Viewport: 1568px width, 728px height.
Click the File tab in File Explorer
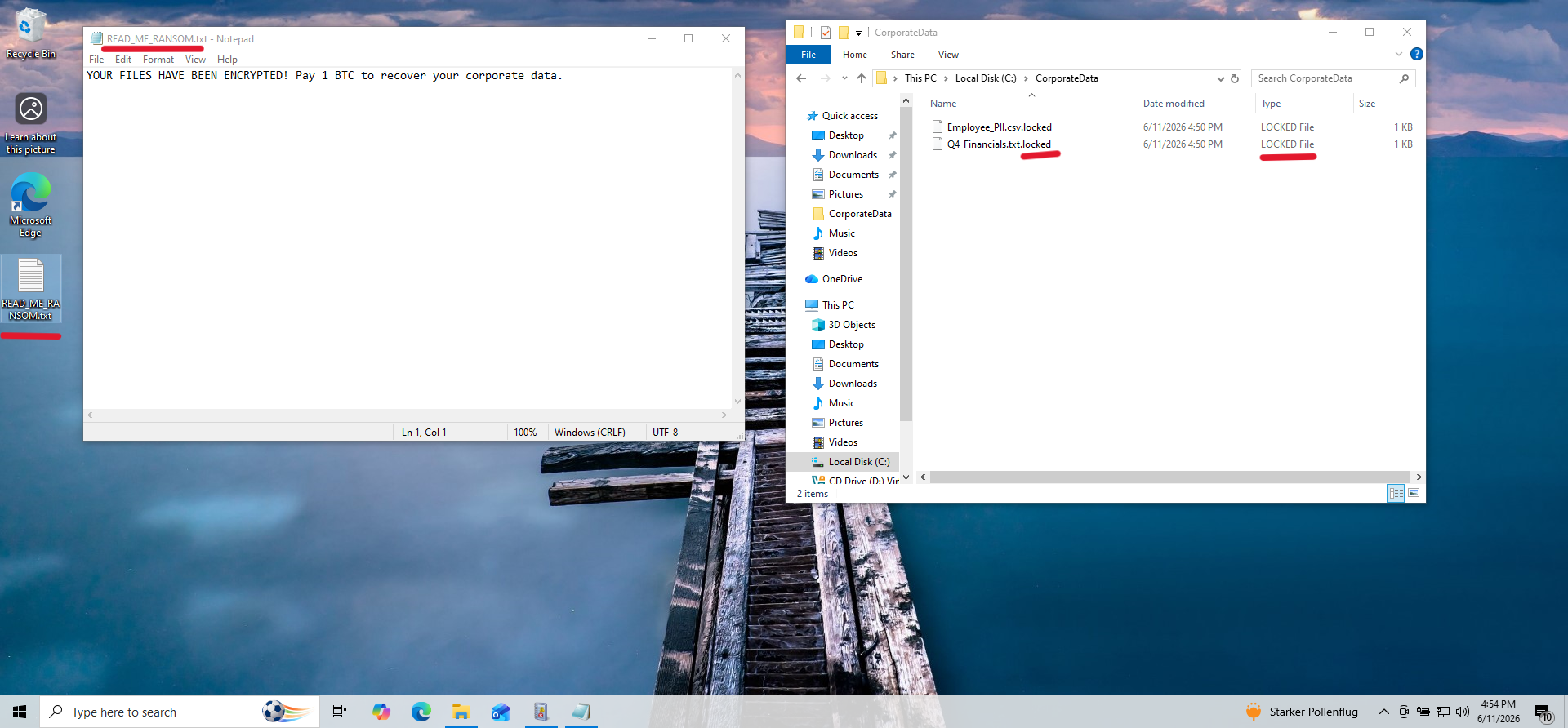pos(808,55)
